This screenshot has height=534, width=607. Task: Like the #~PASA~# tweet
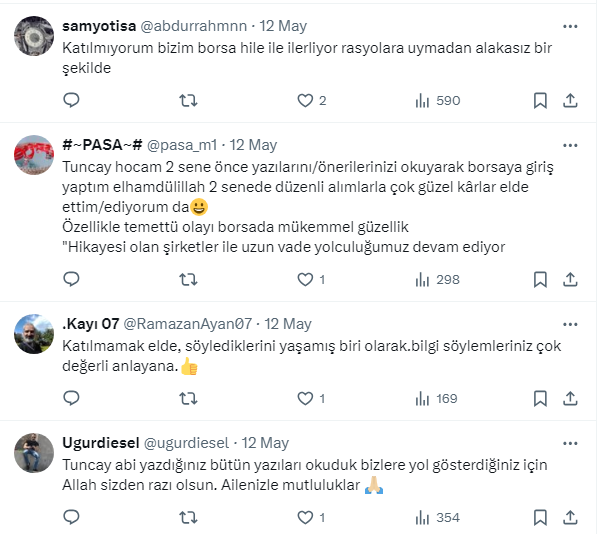[x=305, y=280]
